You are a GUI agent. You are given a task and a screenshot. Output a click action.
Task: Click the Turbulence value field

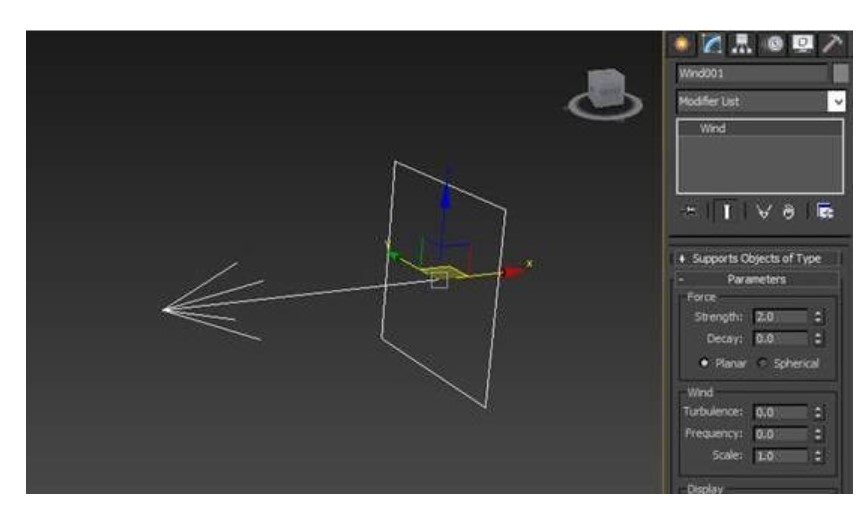tap(781, 412)
